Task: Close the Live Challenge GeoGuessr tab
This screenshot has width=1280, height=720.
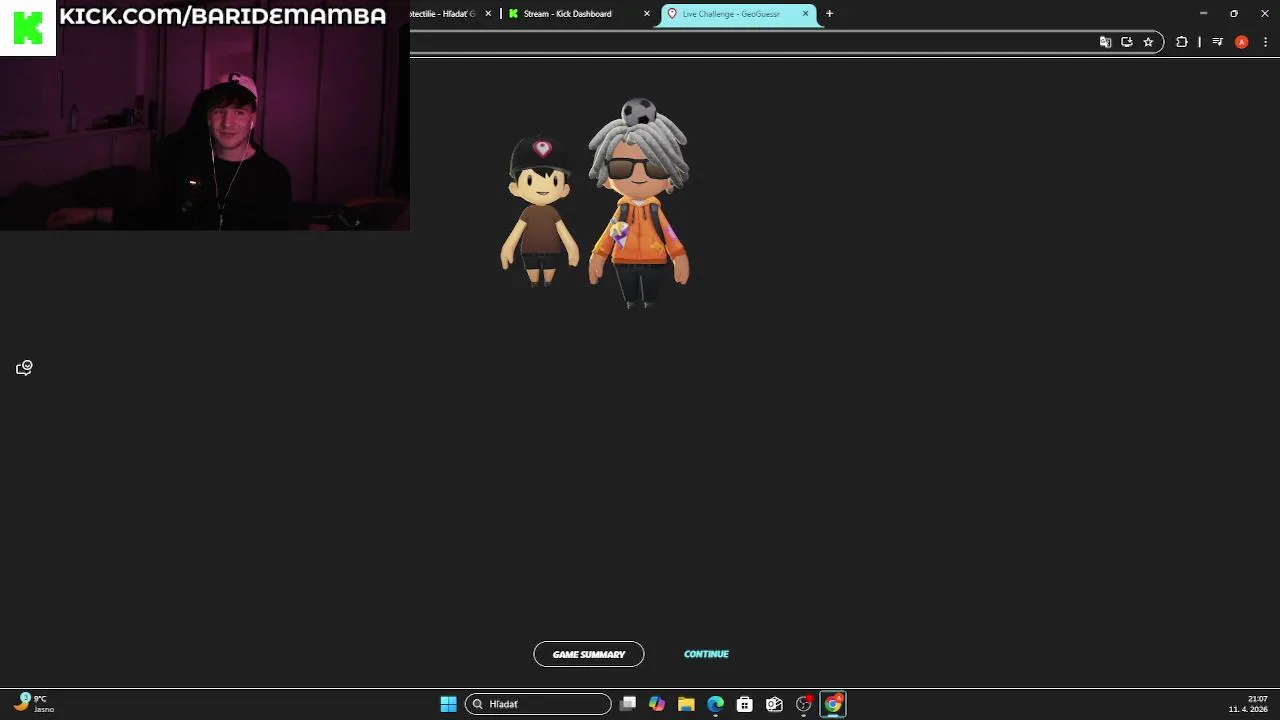Action: tap(805, 14)
